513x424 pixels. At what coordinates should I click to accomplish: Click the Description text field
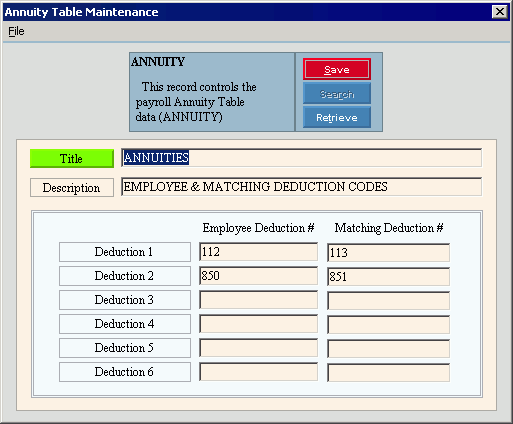point(301,187)
